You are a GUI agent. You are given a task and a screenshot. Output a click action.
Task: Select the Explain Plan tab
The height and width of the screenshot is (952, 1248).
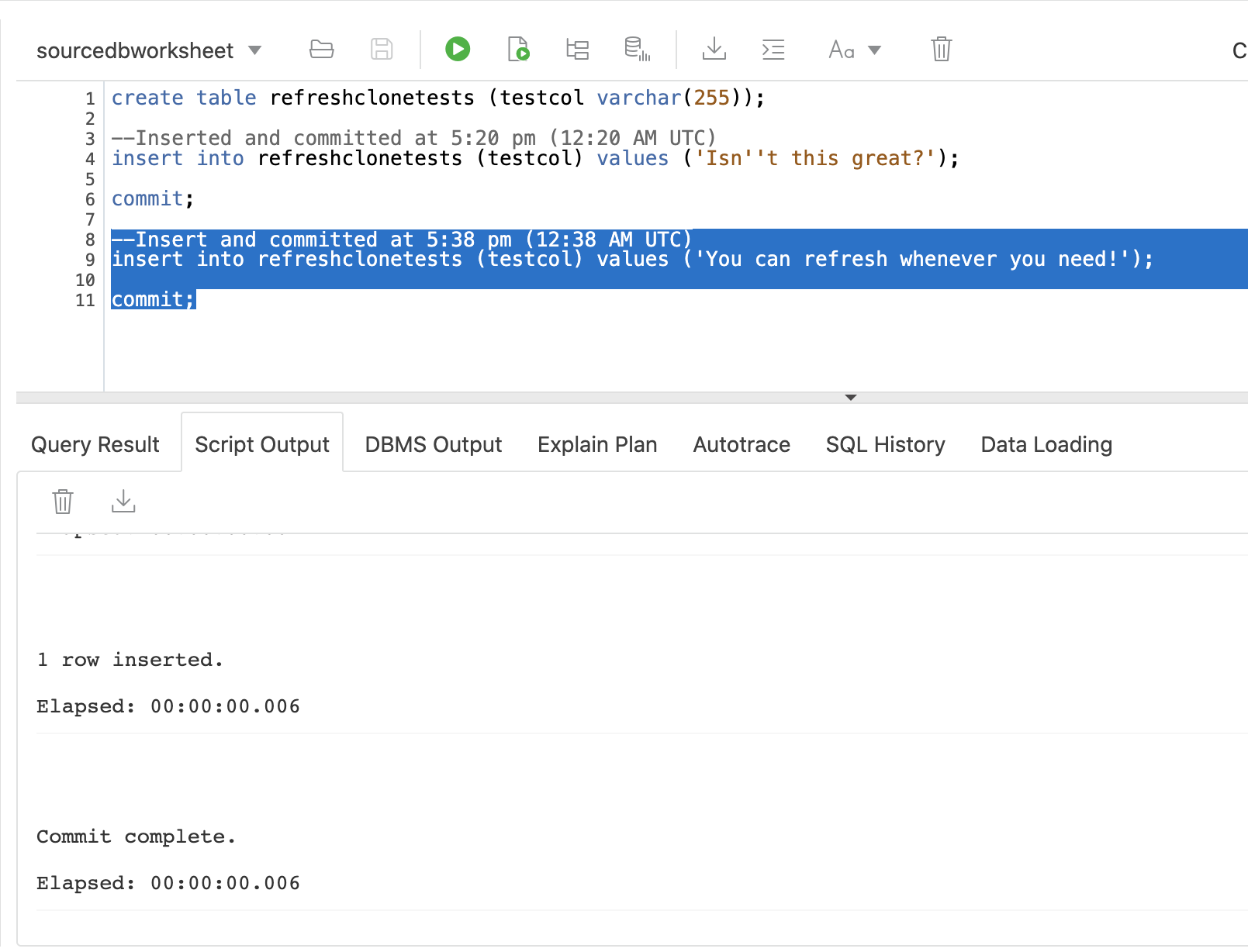[x=597, y=444]
